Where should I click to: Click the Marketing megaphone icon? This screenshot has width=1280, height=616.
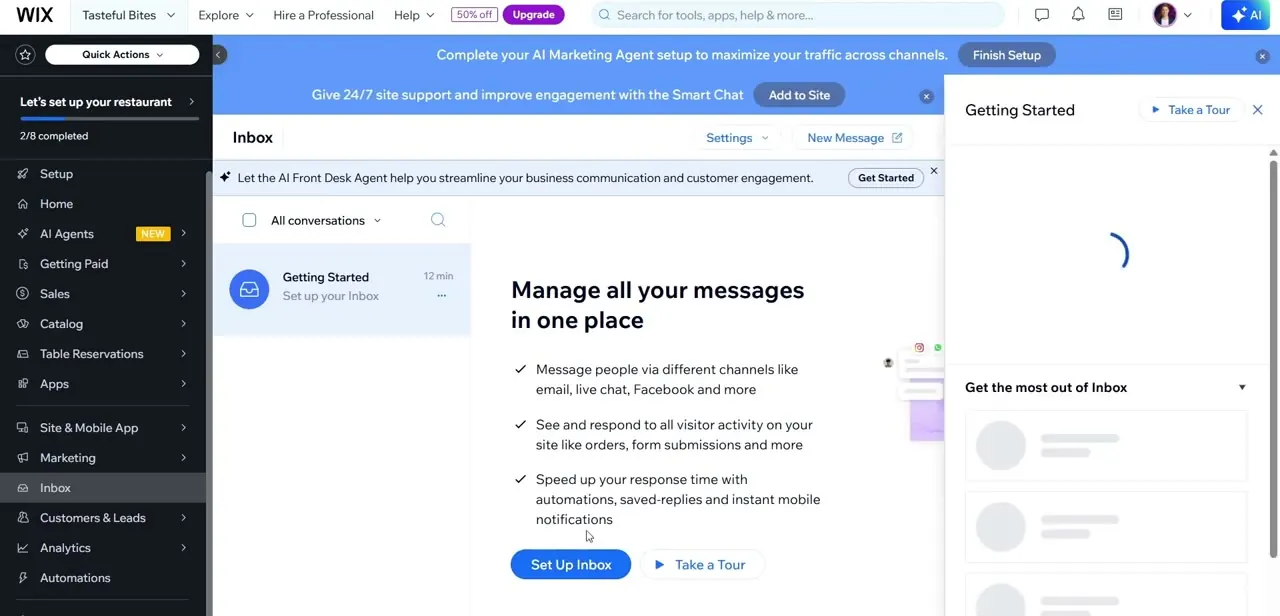point(22,458)
